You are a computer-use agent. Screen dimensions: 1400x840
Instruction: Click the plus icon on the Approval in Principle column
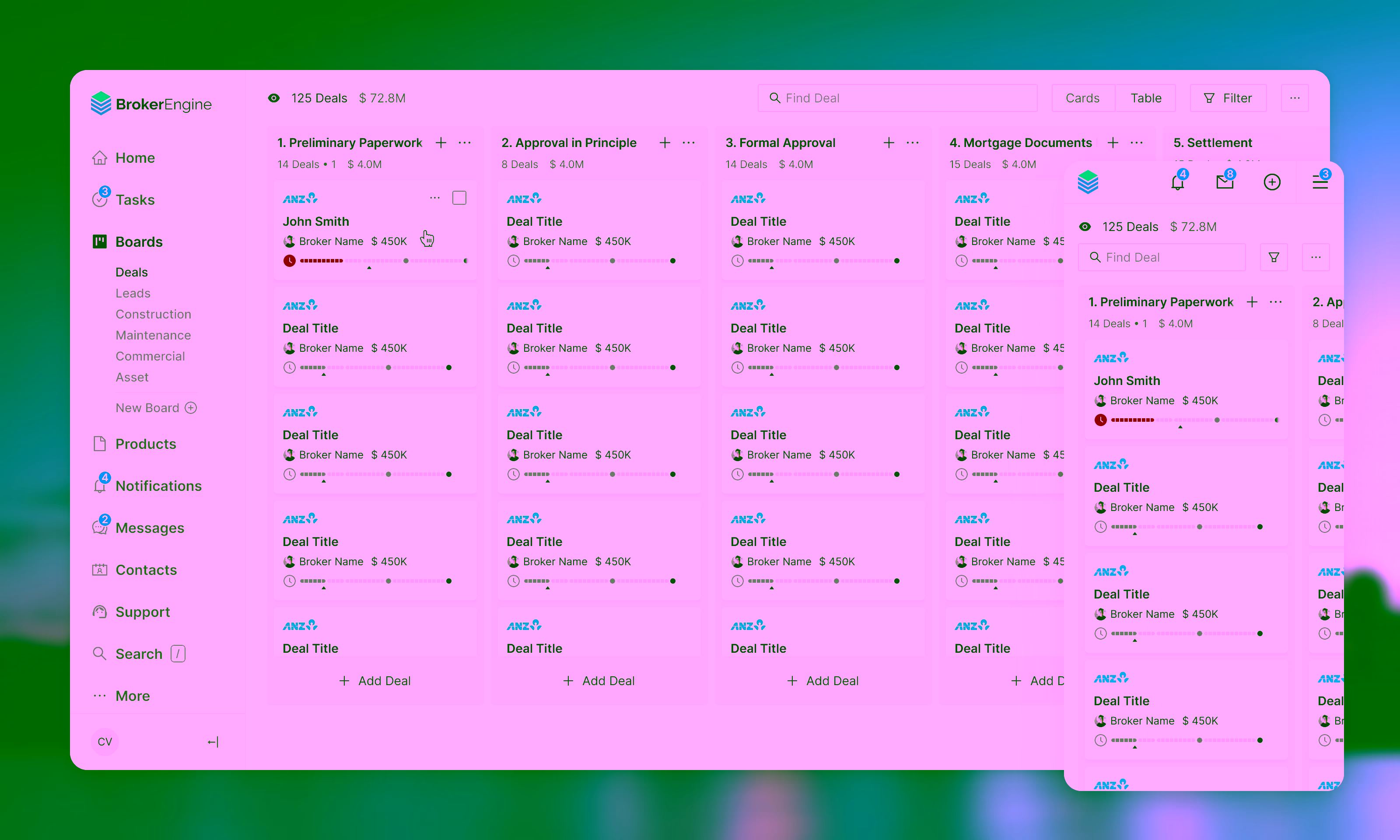665,143
